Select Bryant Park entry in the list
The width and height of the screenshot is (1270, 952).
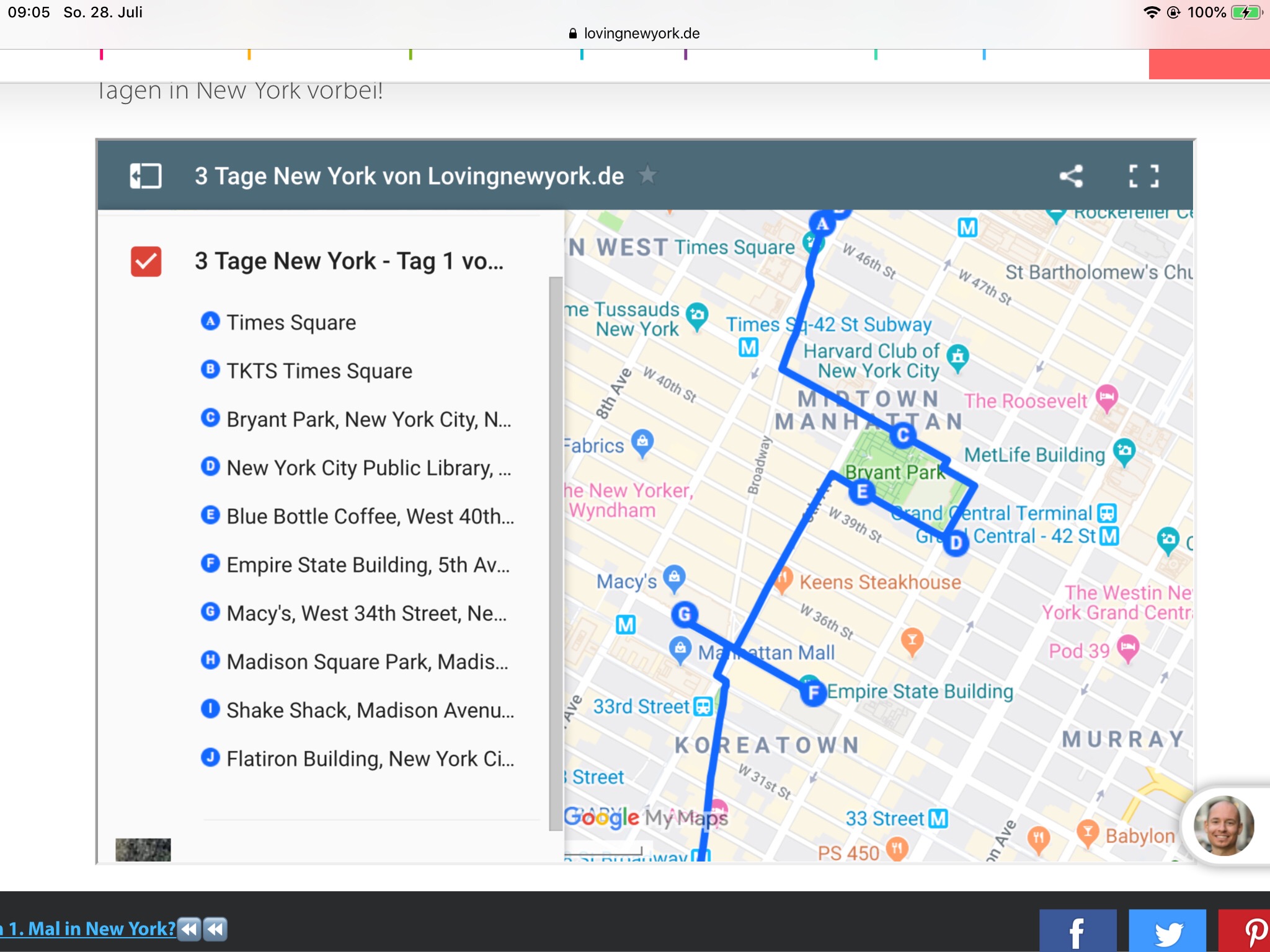(x=357, y=419)
